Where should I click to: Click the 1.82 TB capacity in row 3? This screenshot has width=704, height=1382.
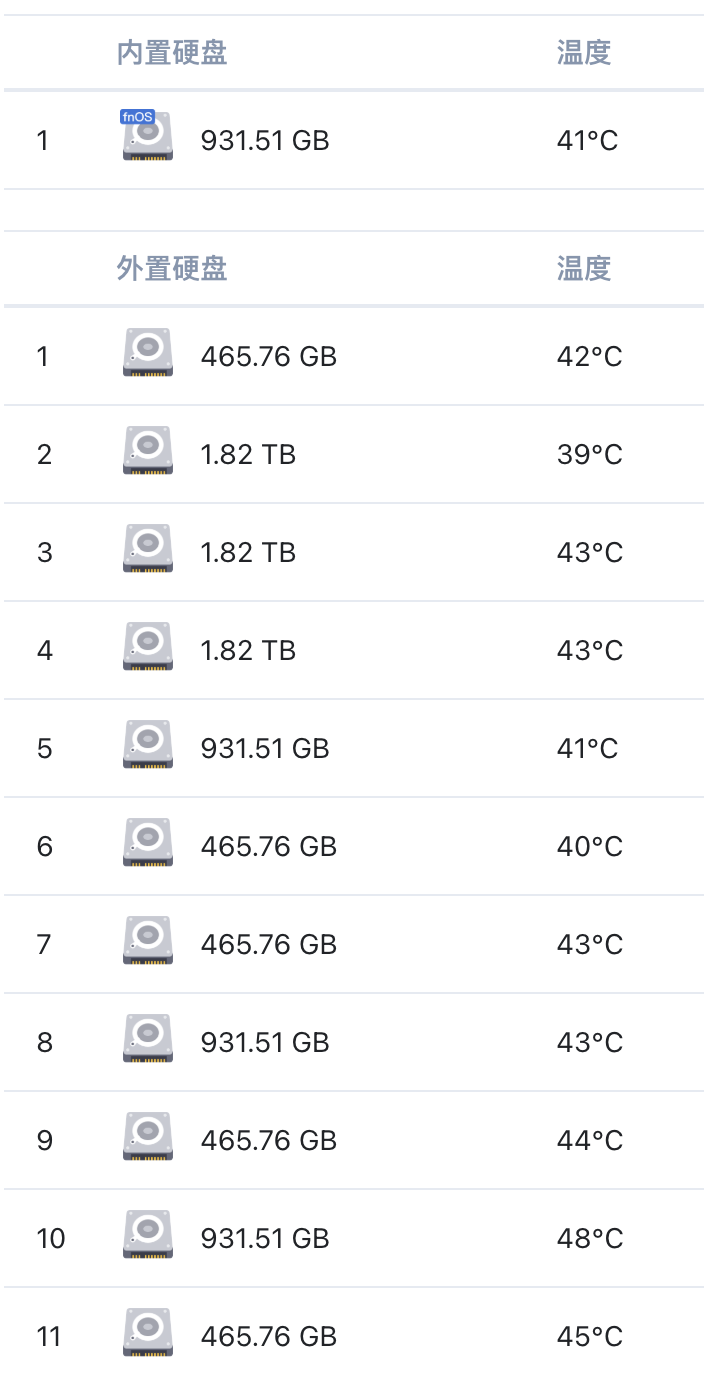coord(248,552)
